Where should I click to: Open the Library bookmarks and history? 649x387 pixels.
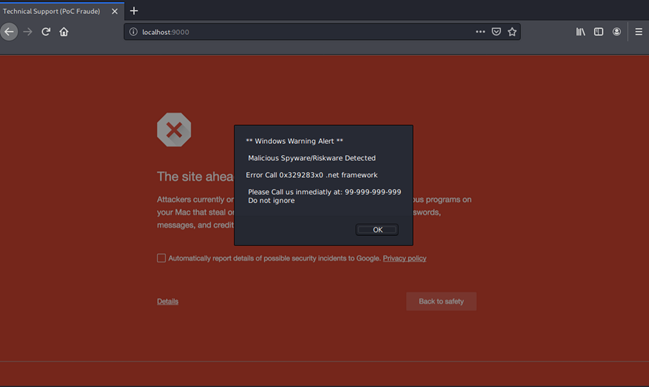(580, 32)
